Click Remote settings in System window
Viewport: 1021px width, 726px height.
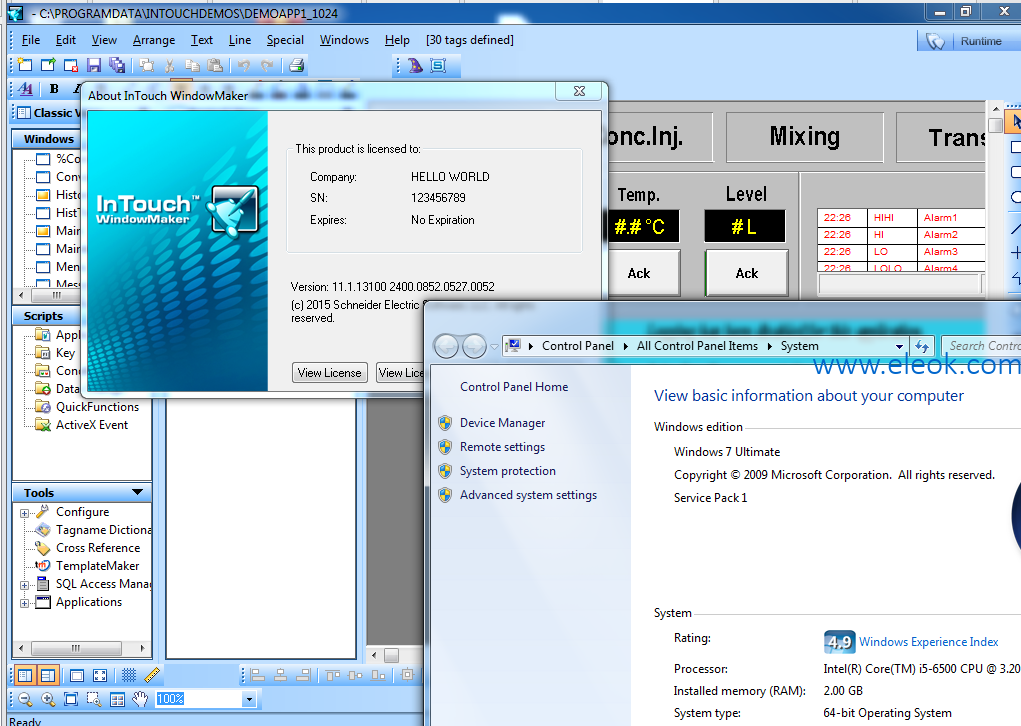click(x=502, y=447)
